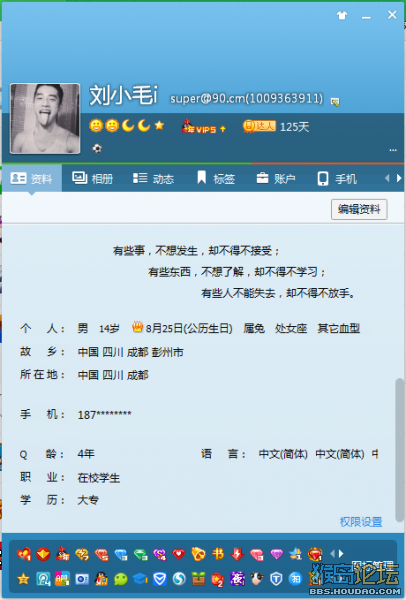Open the 权限设置 link

click(361, 522)
